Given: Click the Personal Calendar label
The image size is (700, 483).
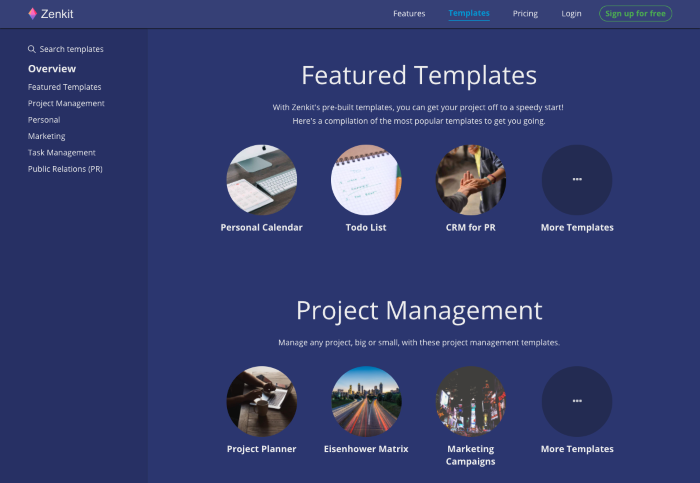Looking at the screenshot, I should pyautogui.click(x=262, y=228).
